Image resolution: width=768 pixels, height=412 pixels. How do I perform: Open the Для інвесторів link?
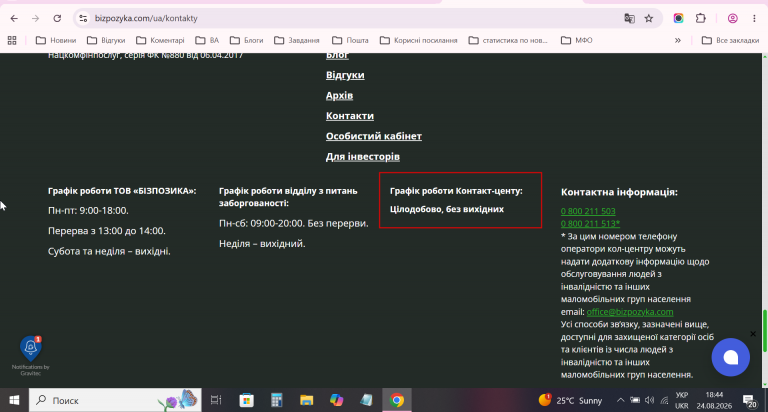(363, 157)
